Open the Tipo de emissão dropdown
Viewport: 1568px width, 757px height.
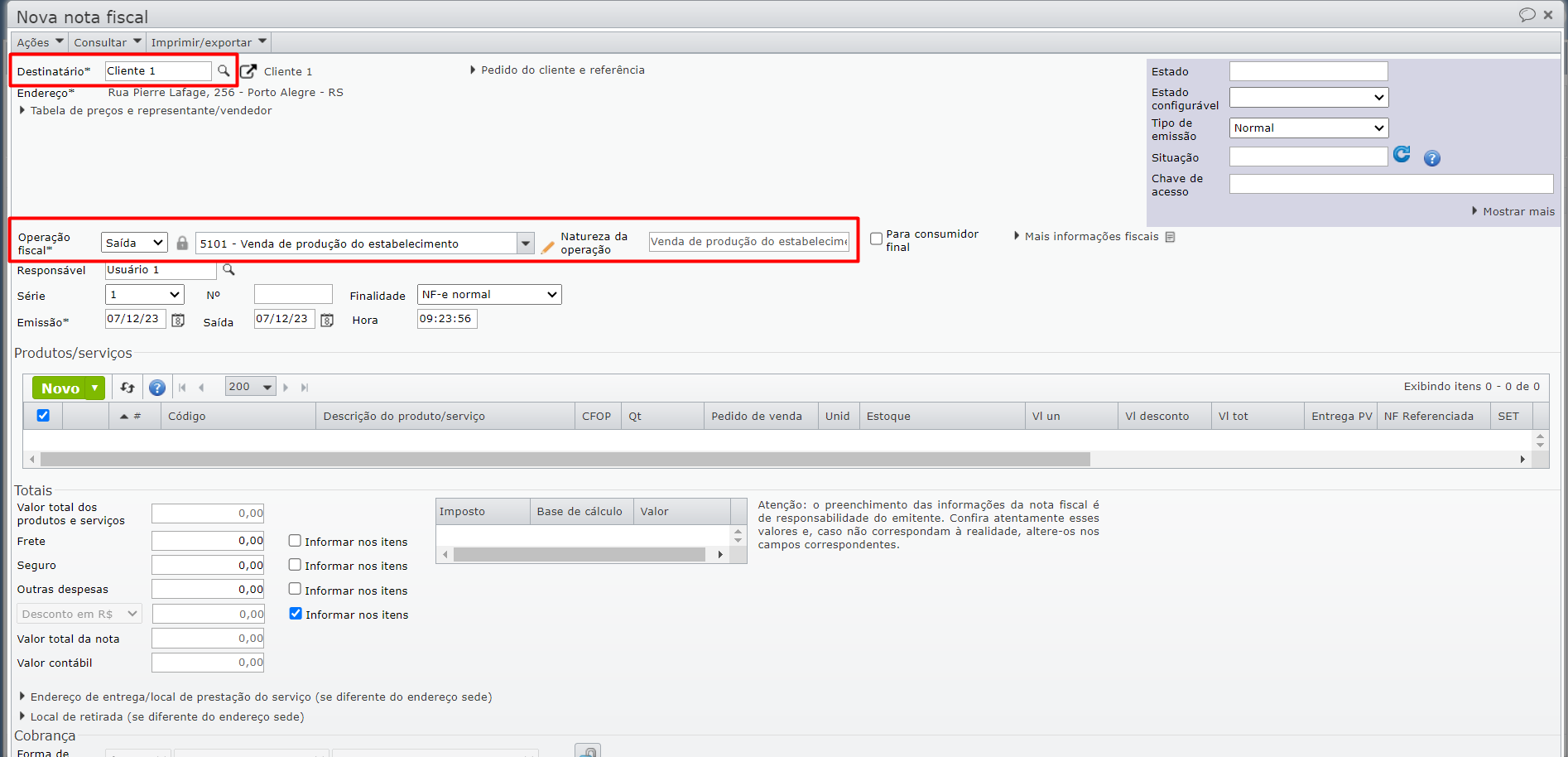pos(1308,128)
